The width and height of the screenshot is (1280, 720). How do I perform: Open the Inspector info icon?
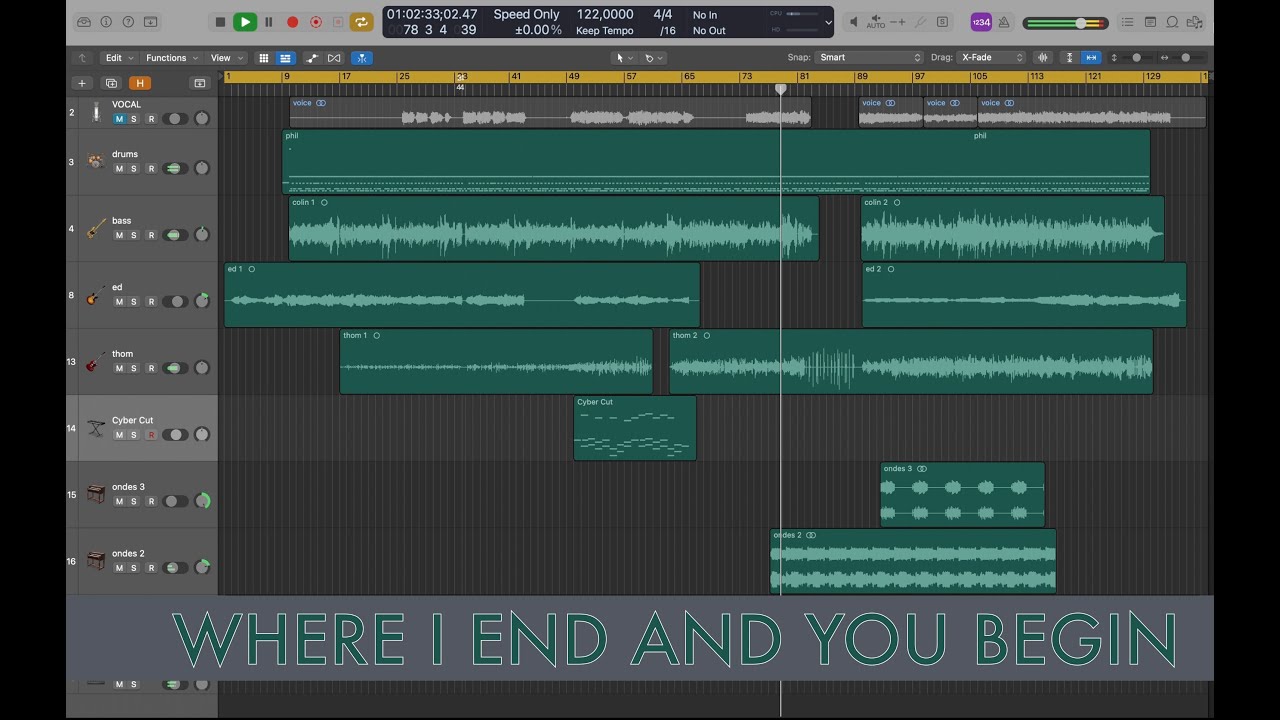click(106, 22)
